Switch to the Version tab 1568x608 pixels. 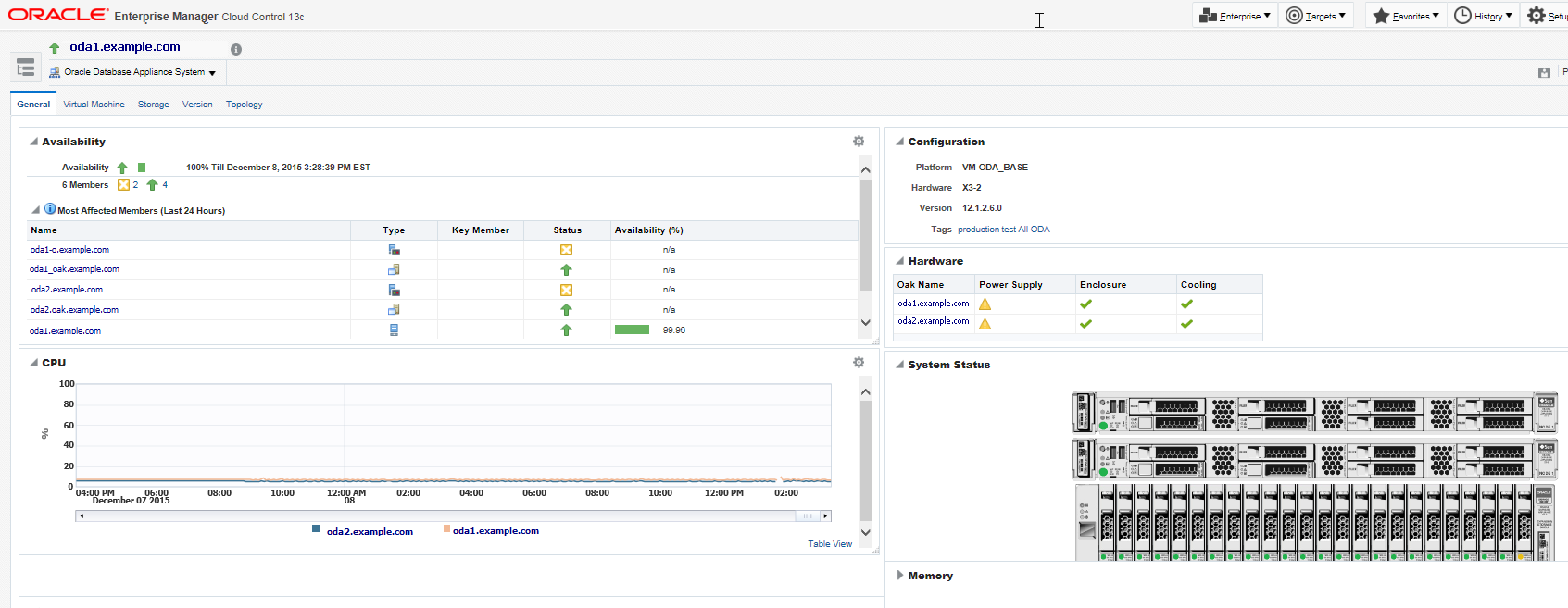click(x=197, y=105)
